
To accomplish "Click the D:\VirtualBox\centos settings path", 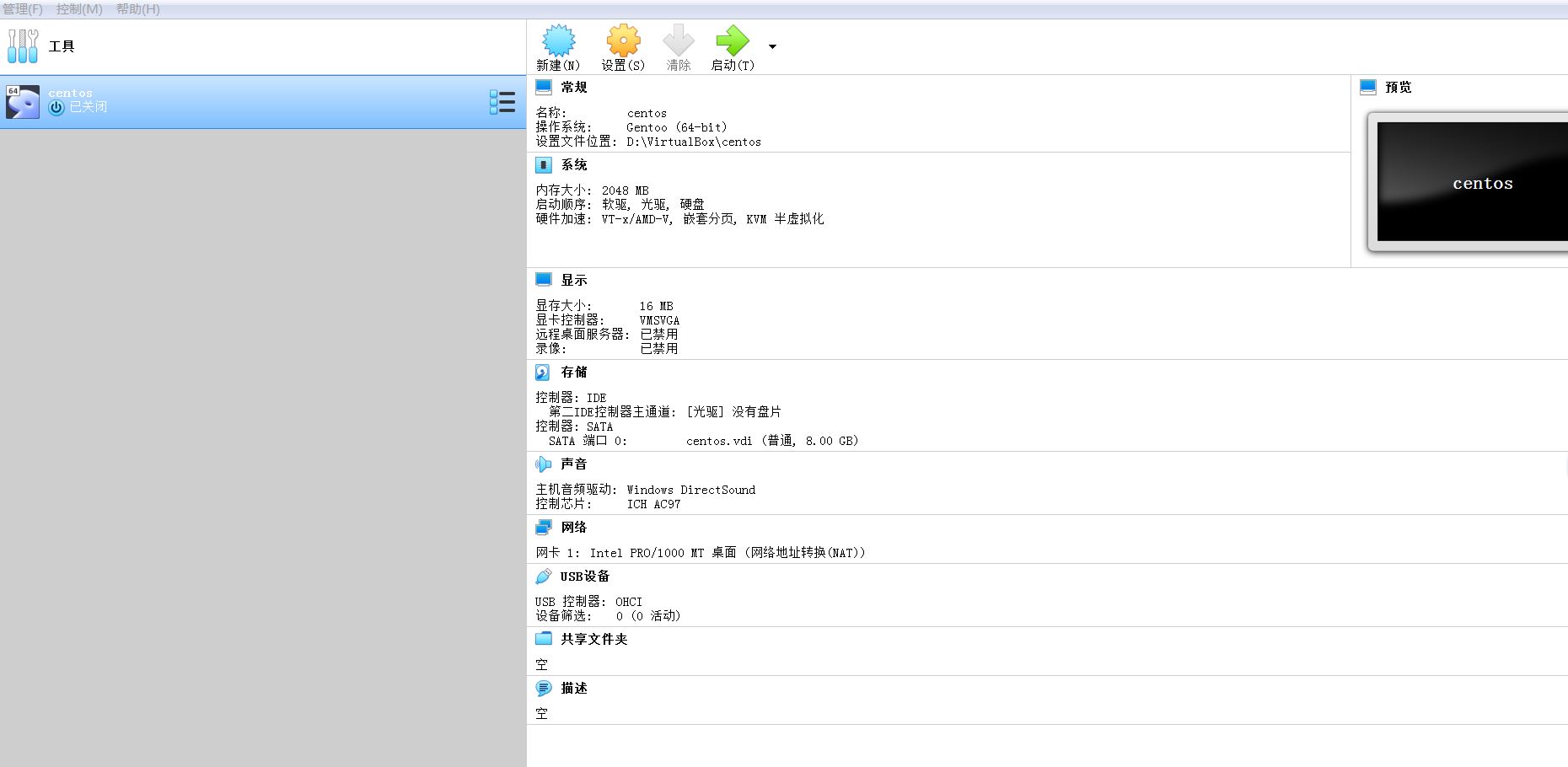I will 694,142.
